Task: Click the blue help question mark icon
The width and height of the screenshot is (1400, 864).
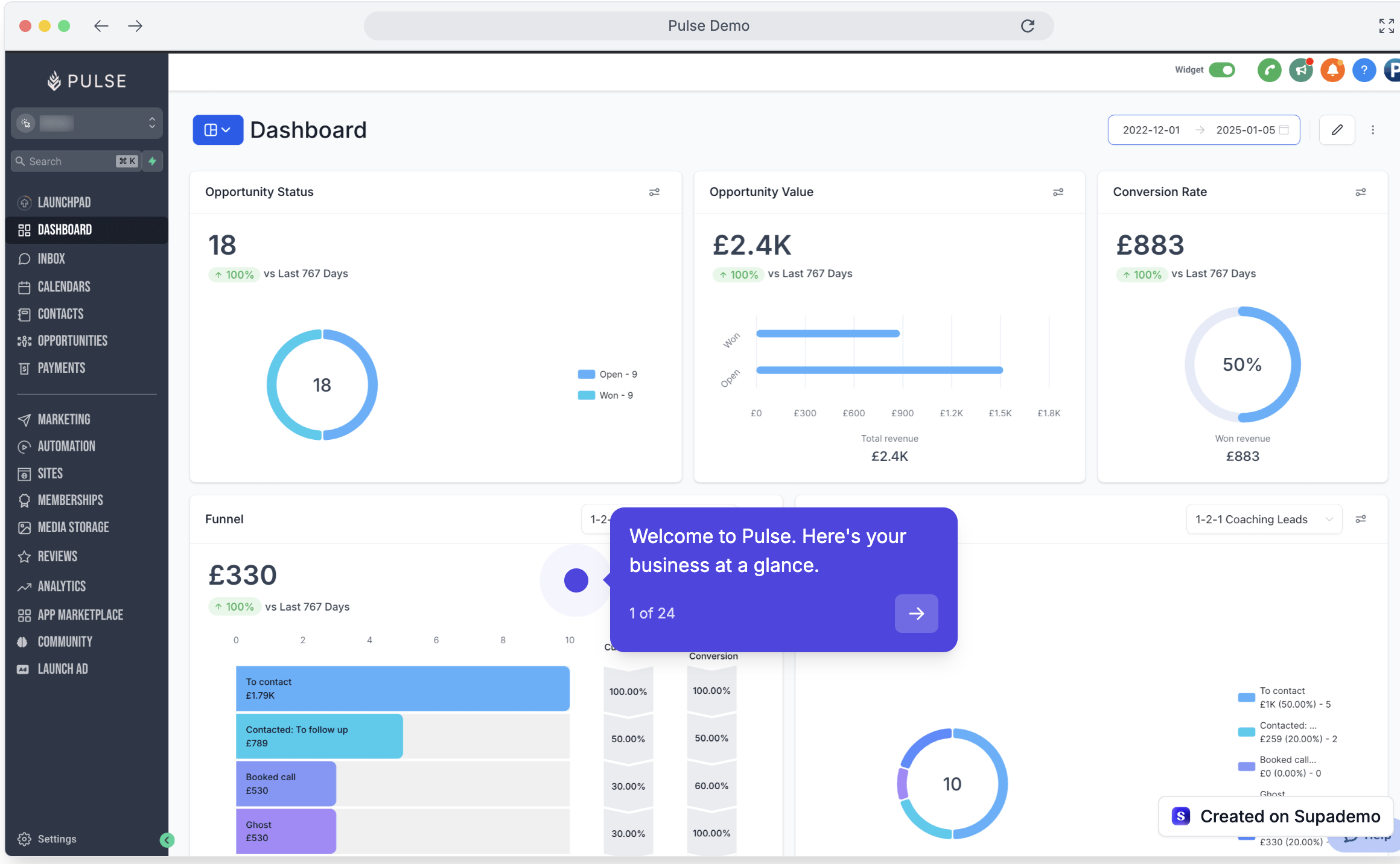Action: click(1364, 70)
